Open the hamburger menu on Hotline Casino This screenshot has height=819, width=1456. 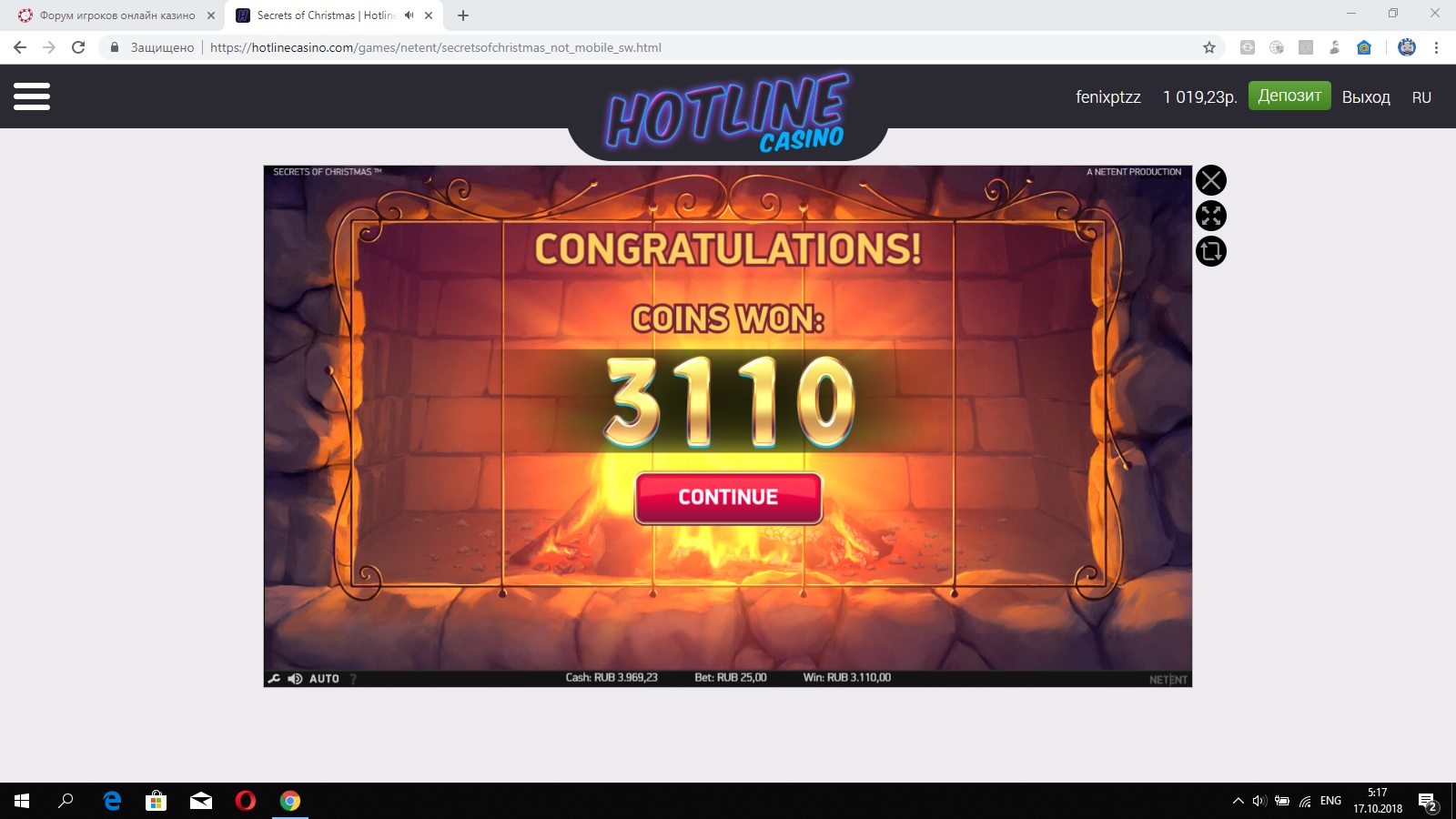pos(32,96)
